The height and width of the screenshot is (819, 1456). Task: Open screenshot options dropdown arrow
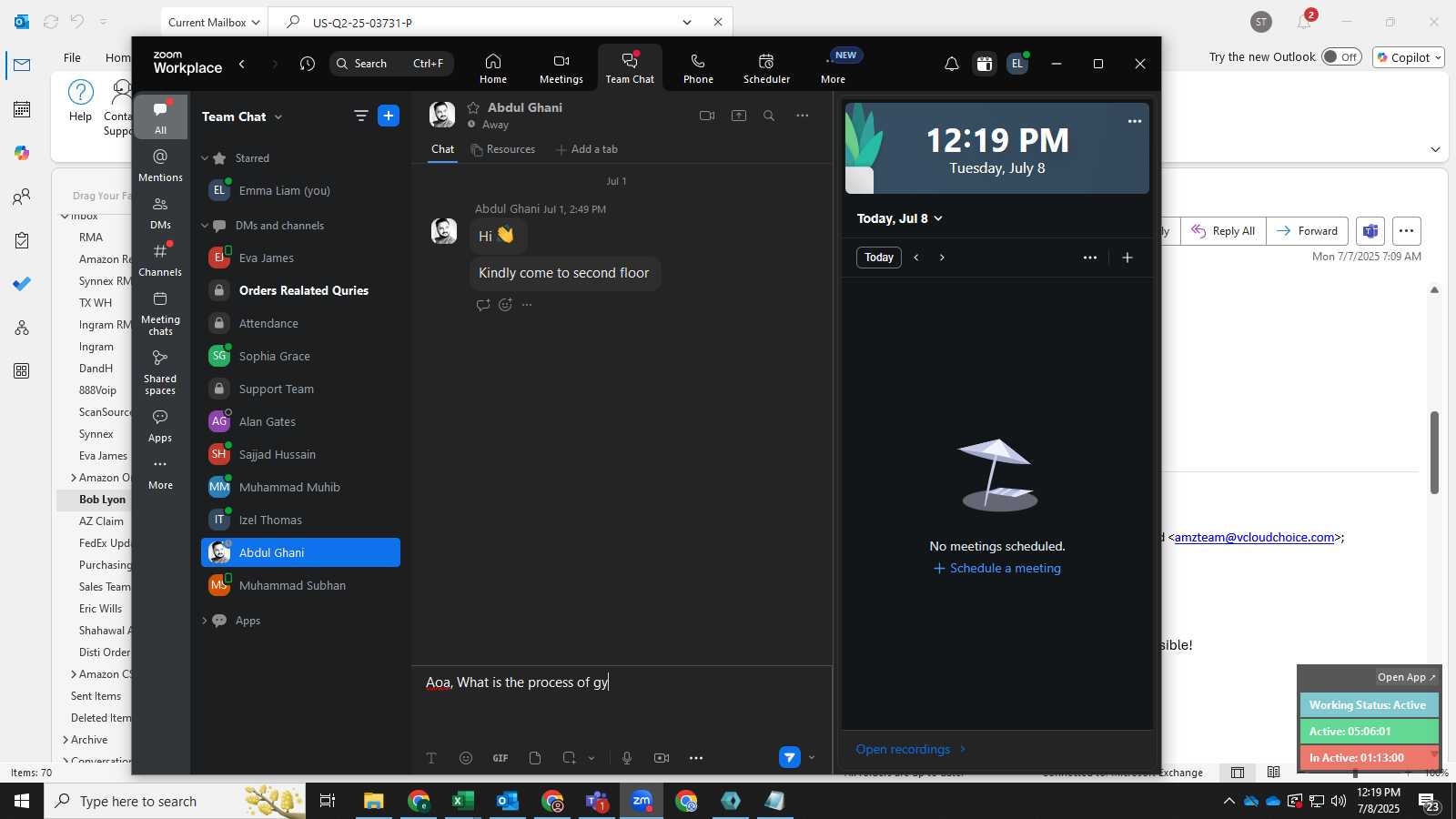(591, 758)
